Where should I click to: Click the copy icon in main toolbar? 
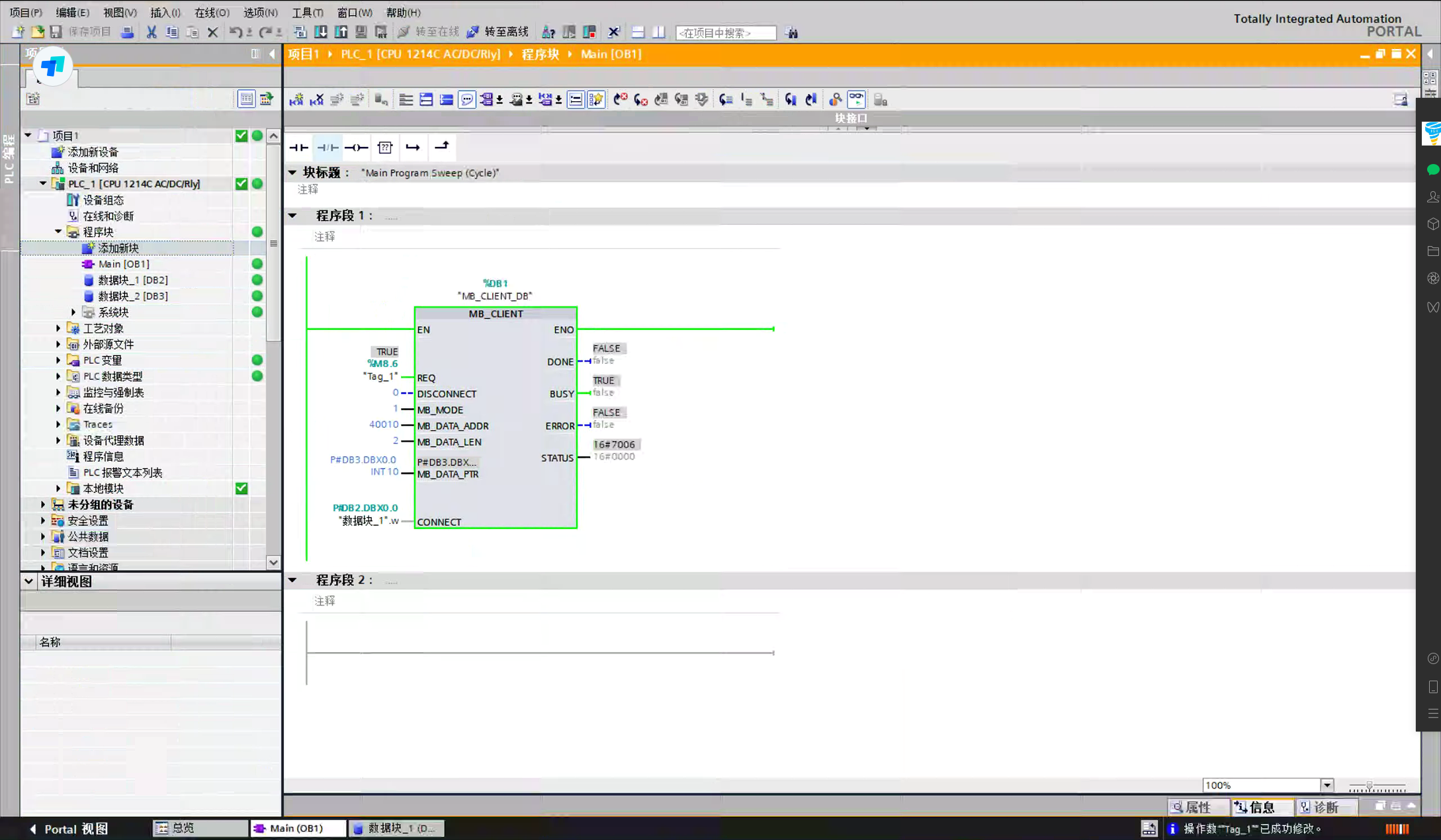click(172, 32)
